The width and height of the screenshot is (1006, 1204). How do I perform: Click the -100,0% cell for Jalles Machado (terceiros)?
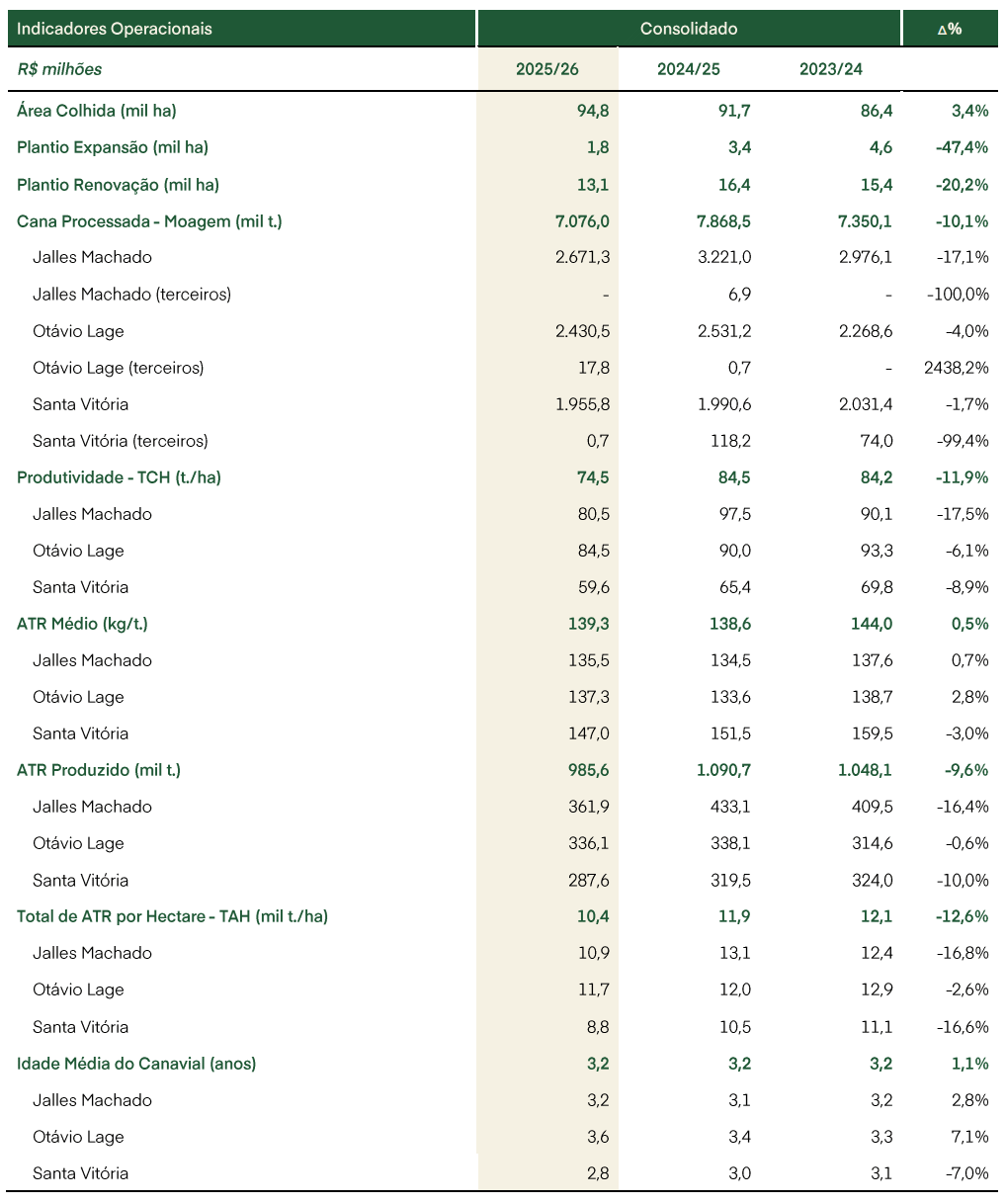958,295
